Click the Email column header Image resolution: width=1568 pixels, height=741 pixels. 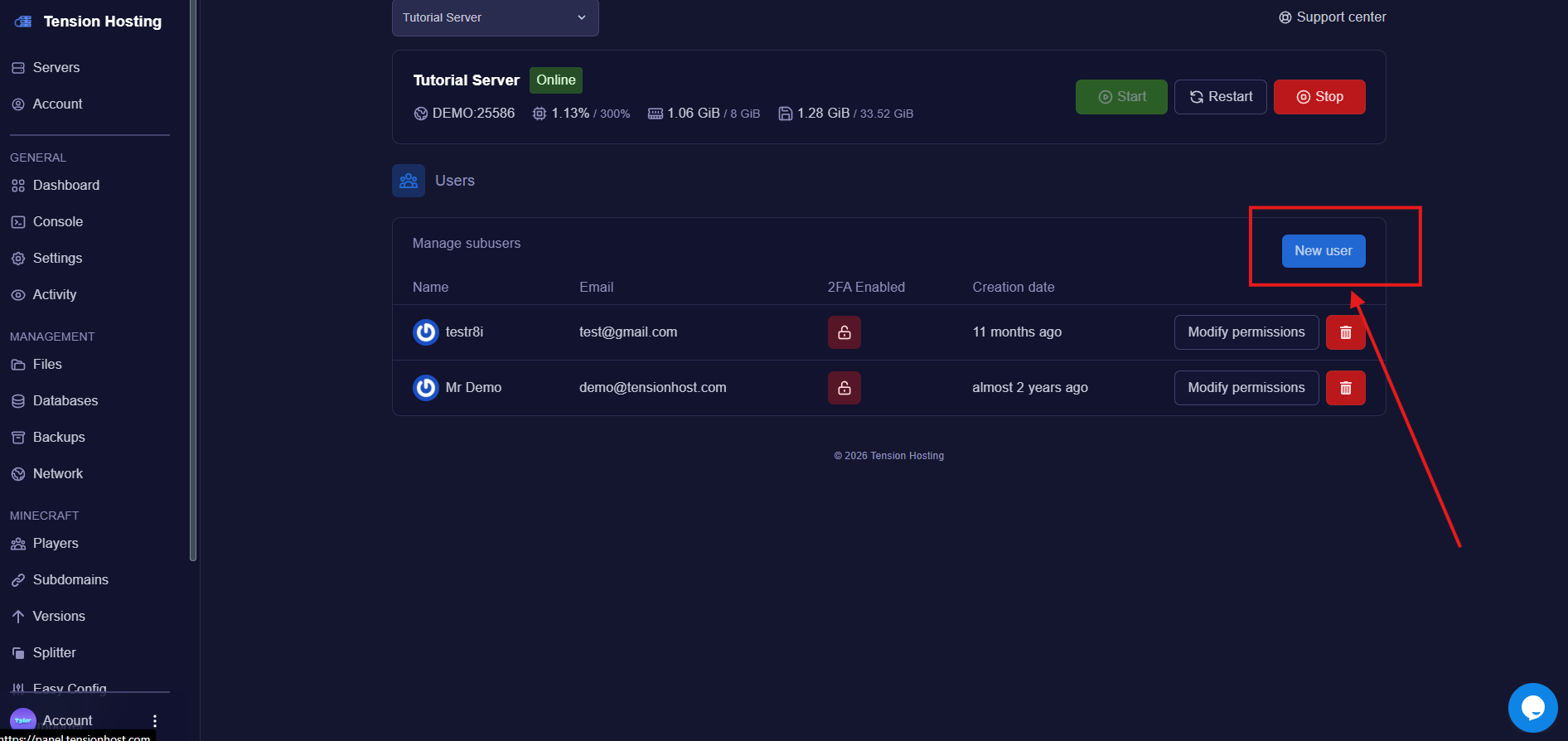[597, 288]
